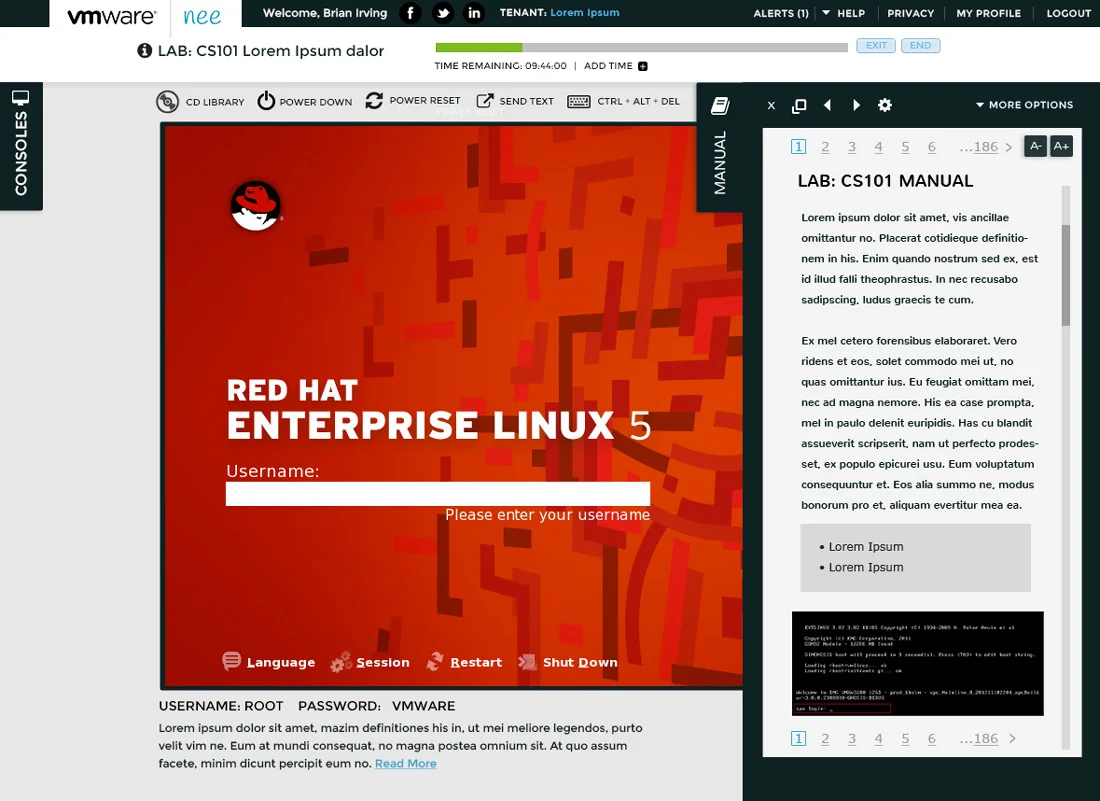
Task: Click next chevron in top pagination
Action: tap(1009, 147)
